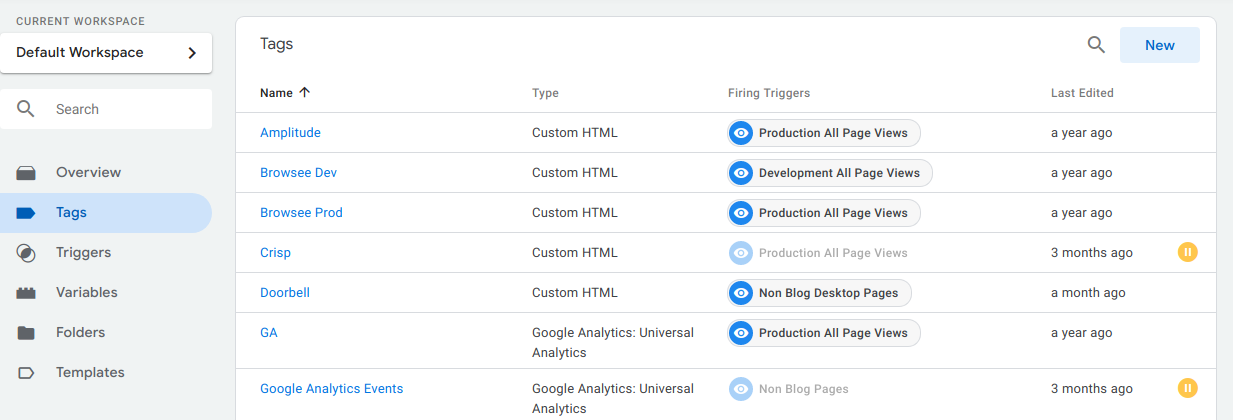Click the Folders icon in sidebar
This screenshot has height=420, width=1233.
(26, 333)
